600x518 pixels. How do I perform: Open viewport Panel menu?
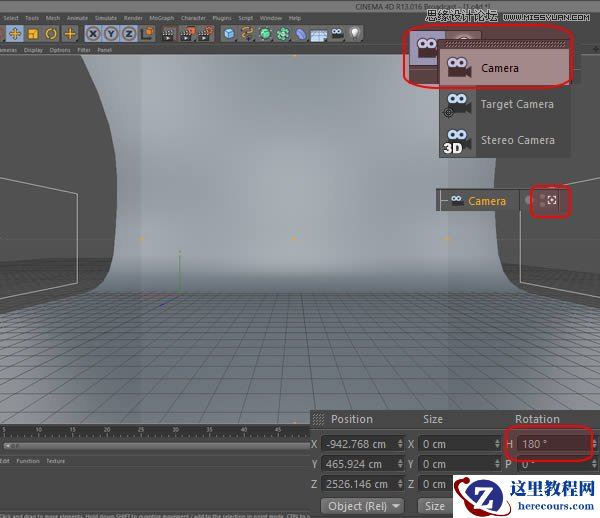pos(104,50)
